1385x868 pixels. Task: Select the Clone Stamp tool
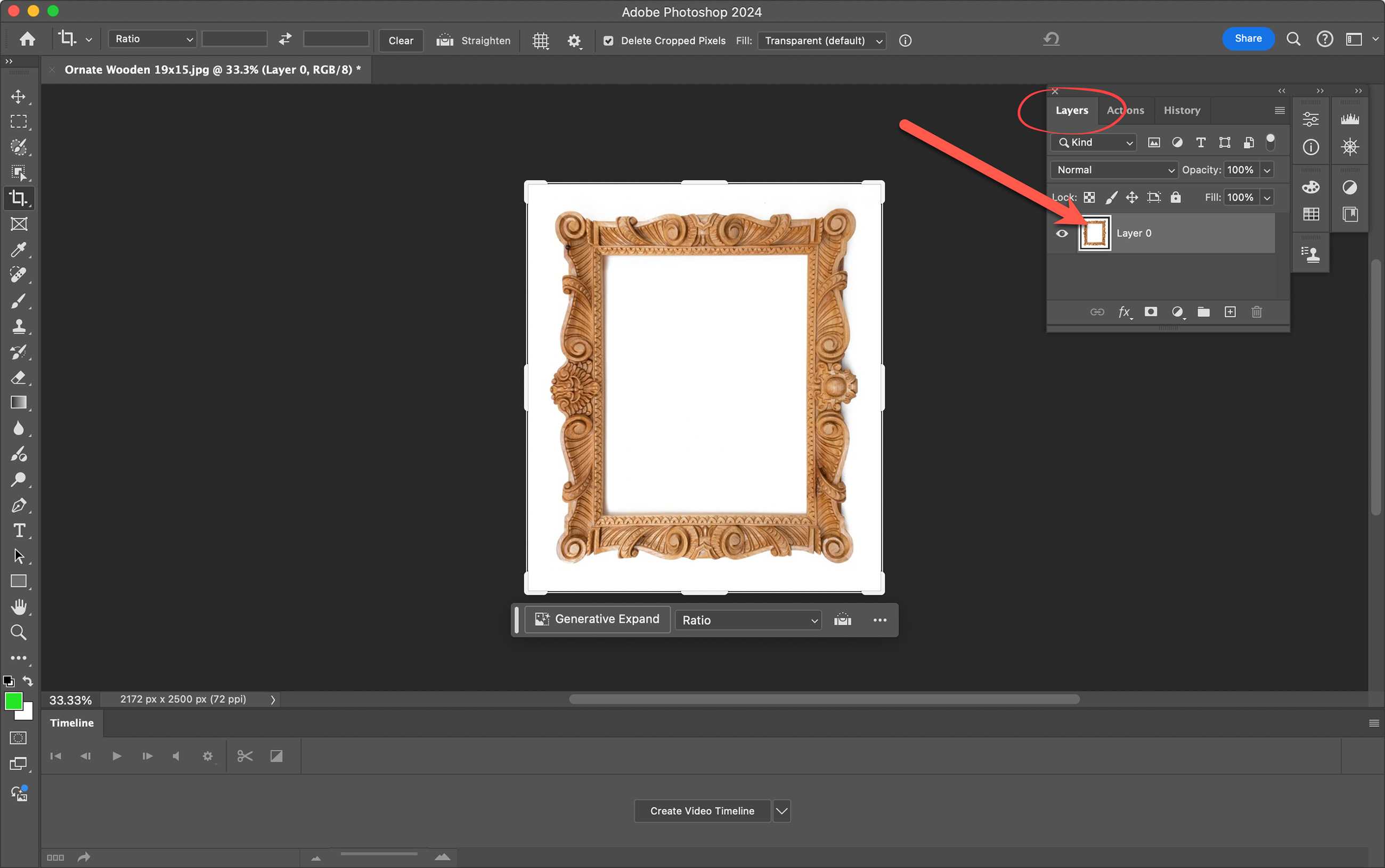pos(18,326)
